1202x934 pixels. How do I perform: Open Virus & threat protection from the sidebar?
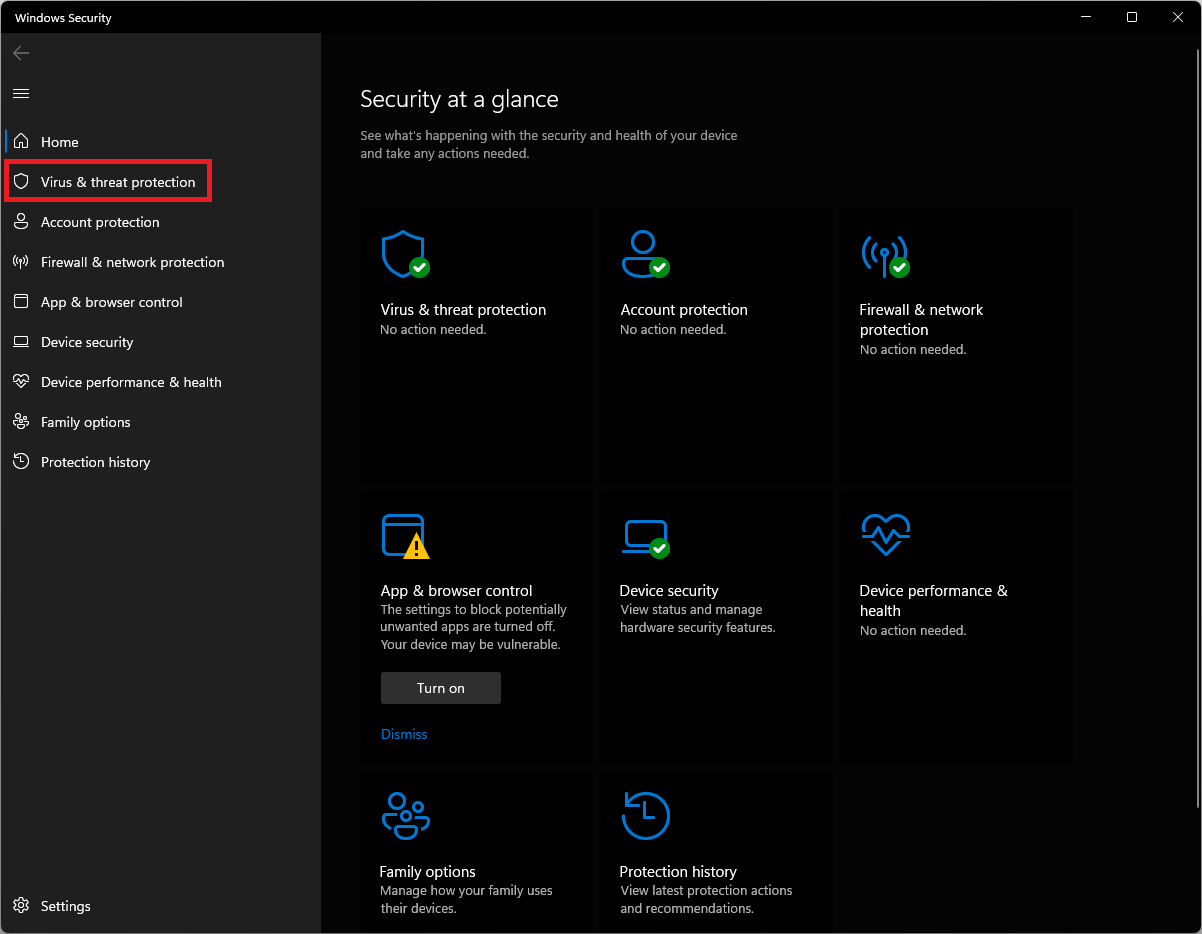(107, 181)
